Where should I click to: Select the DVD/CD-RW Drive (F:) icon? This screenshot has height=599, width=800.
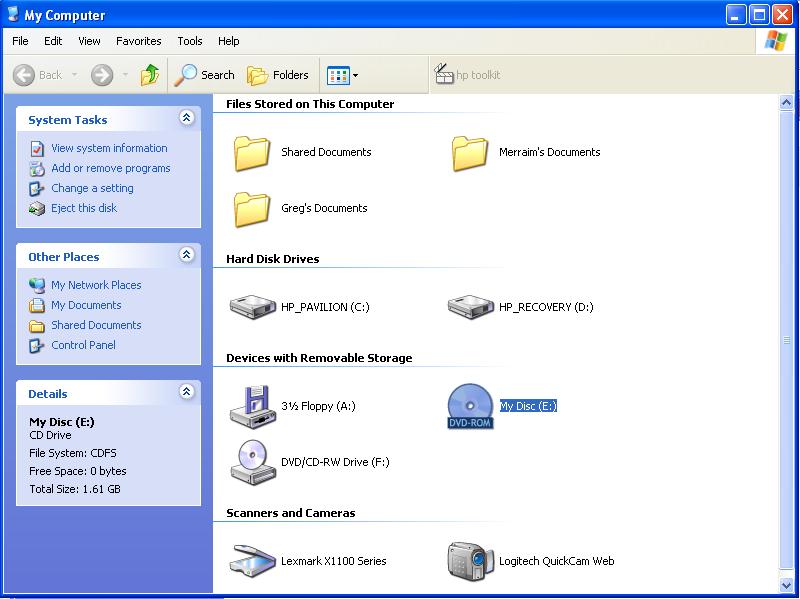click(253, 462)
